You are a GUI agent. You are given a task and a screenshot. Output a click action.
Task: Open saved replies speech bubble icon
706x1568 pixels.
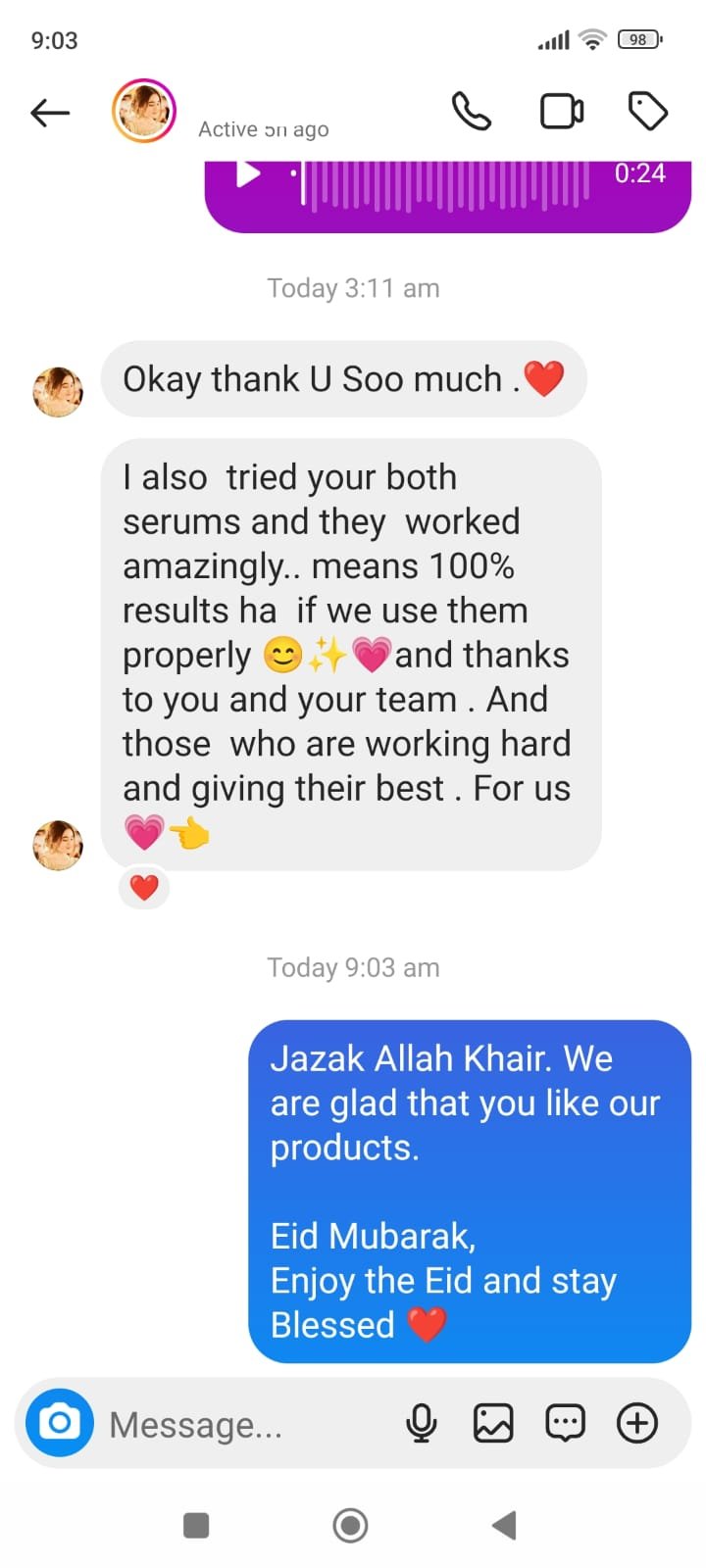(x=565, y=1423)
